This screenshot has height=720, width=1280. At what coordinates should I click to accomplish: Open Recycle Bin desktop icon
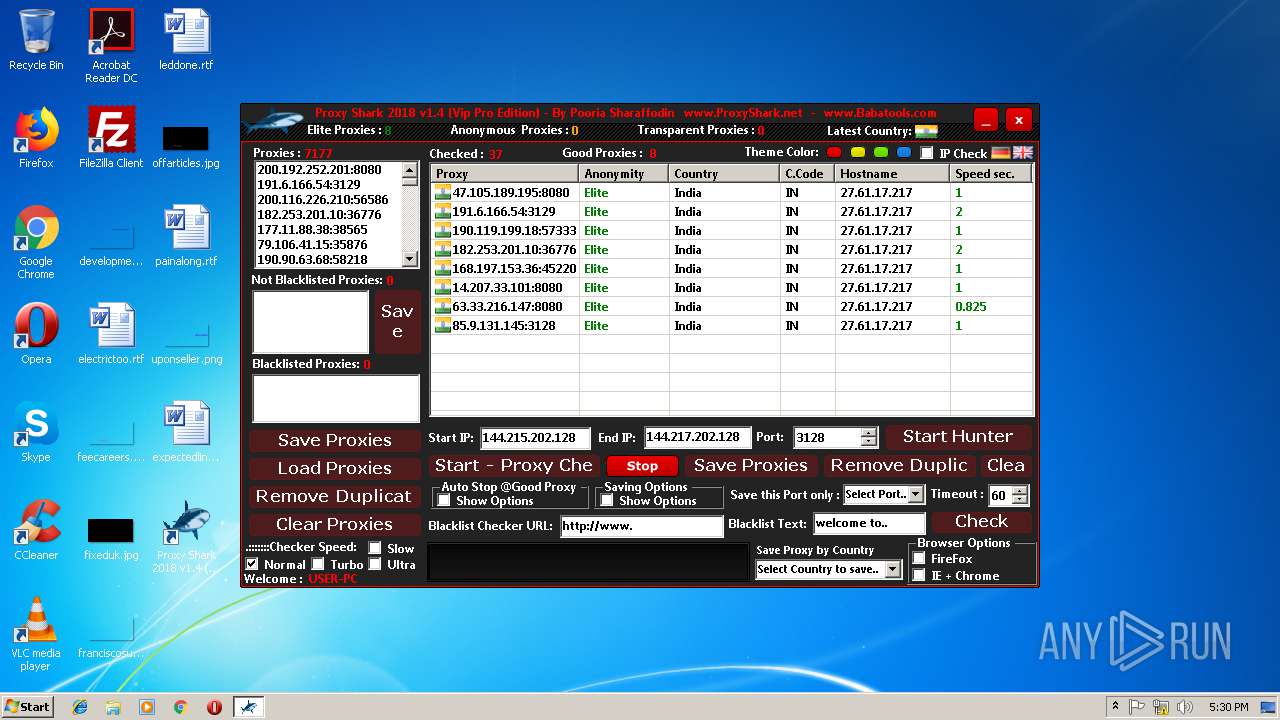[36, 41]
